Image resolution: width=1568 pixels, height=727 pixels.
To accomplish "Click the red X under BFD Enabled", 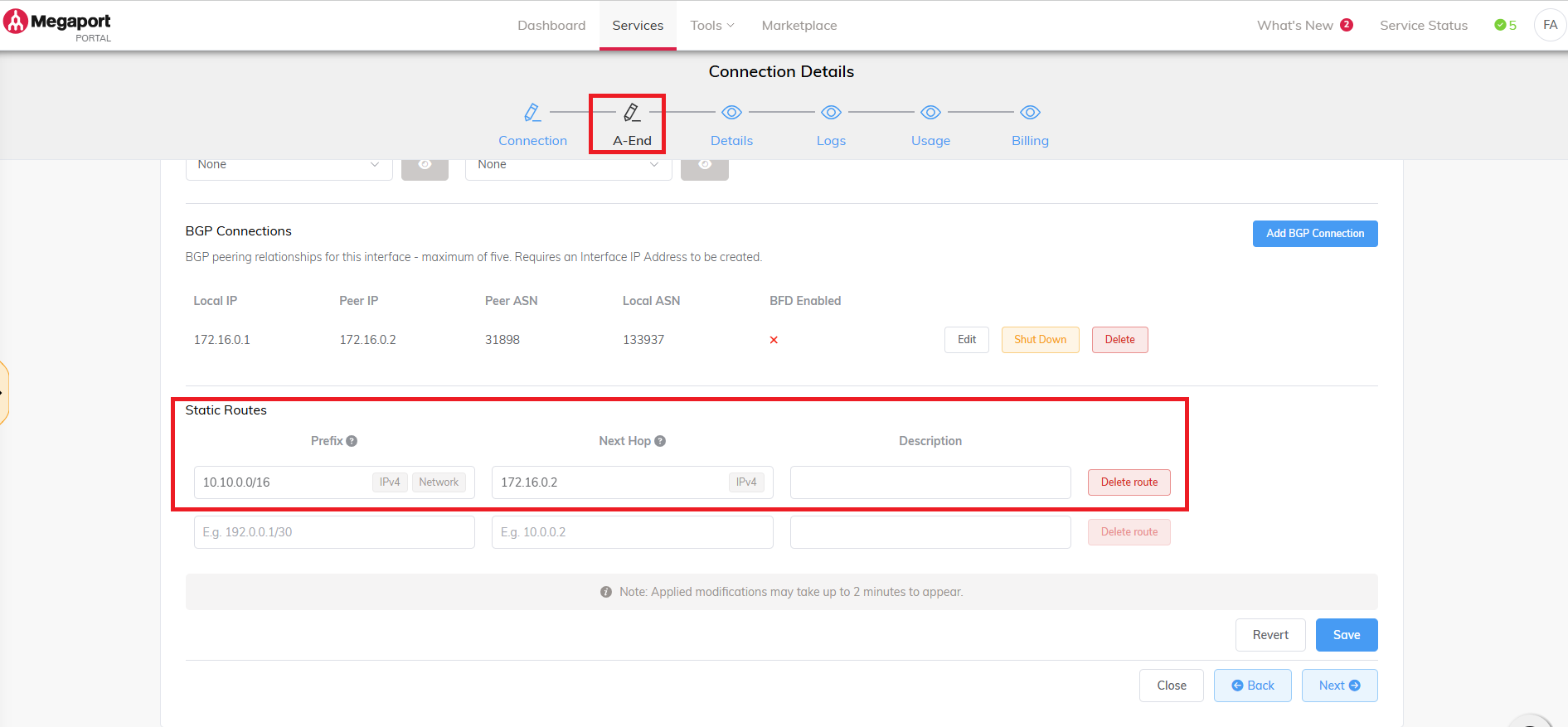I will click(x=774, y=340).
